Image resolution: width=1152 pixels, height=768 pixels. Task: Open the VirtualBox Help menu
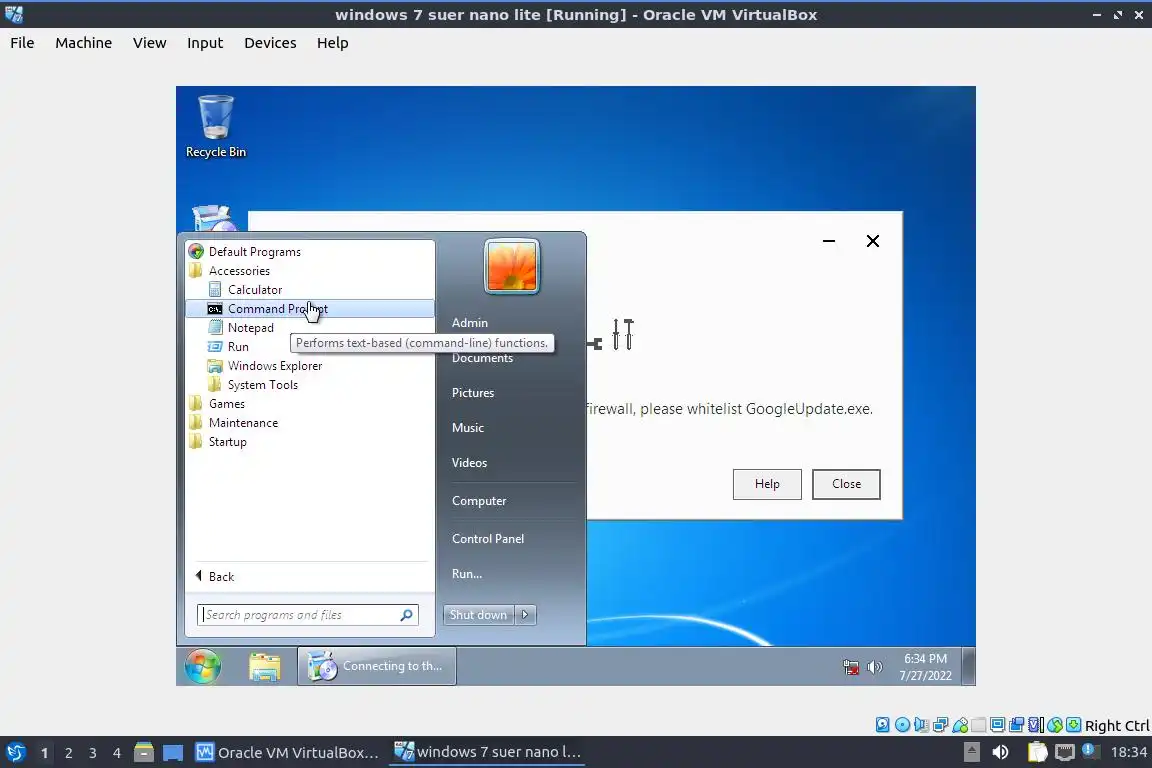pos(333,43)
